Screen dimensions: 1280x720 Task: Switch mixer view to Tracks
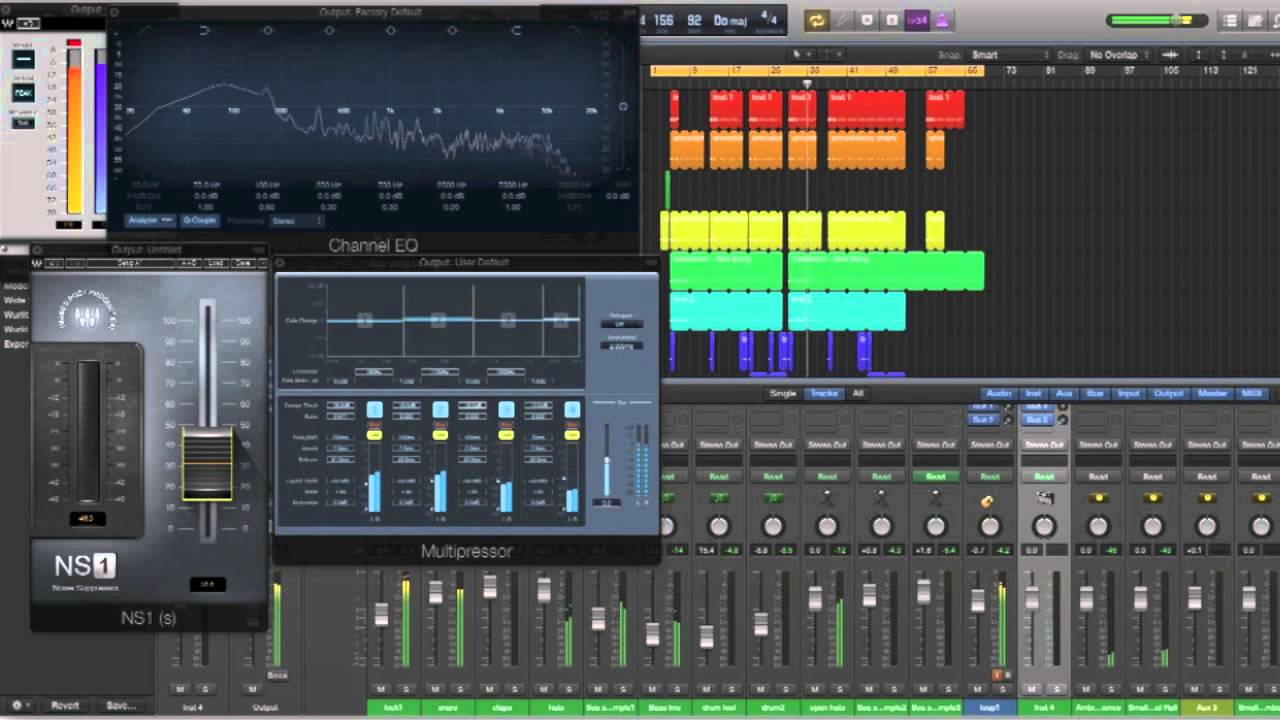click(x=824, y=394)
